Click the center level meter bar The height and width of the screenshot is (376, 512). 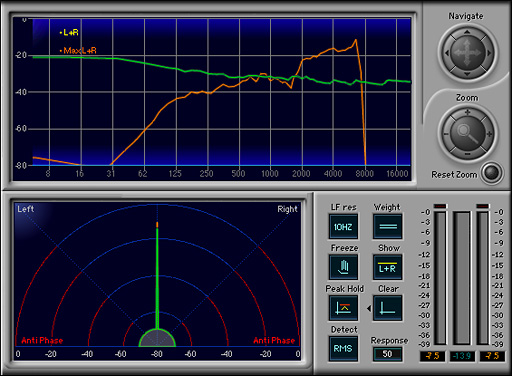(462, 278)
